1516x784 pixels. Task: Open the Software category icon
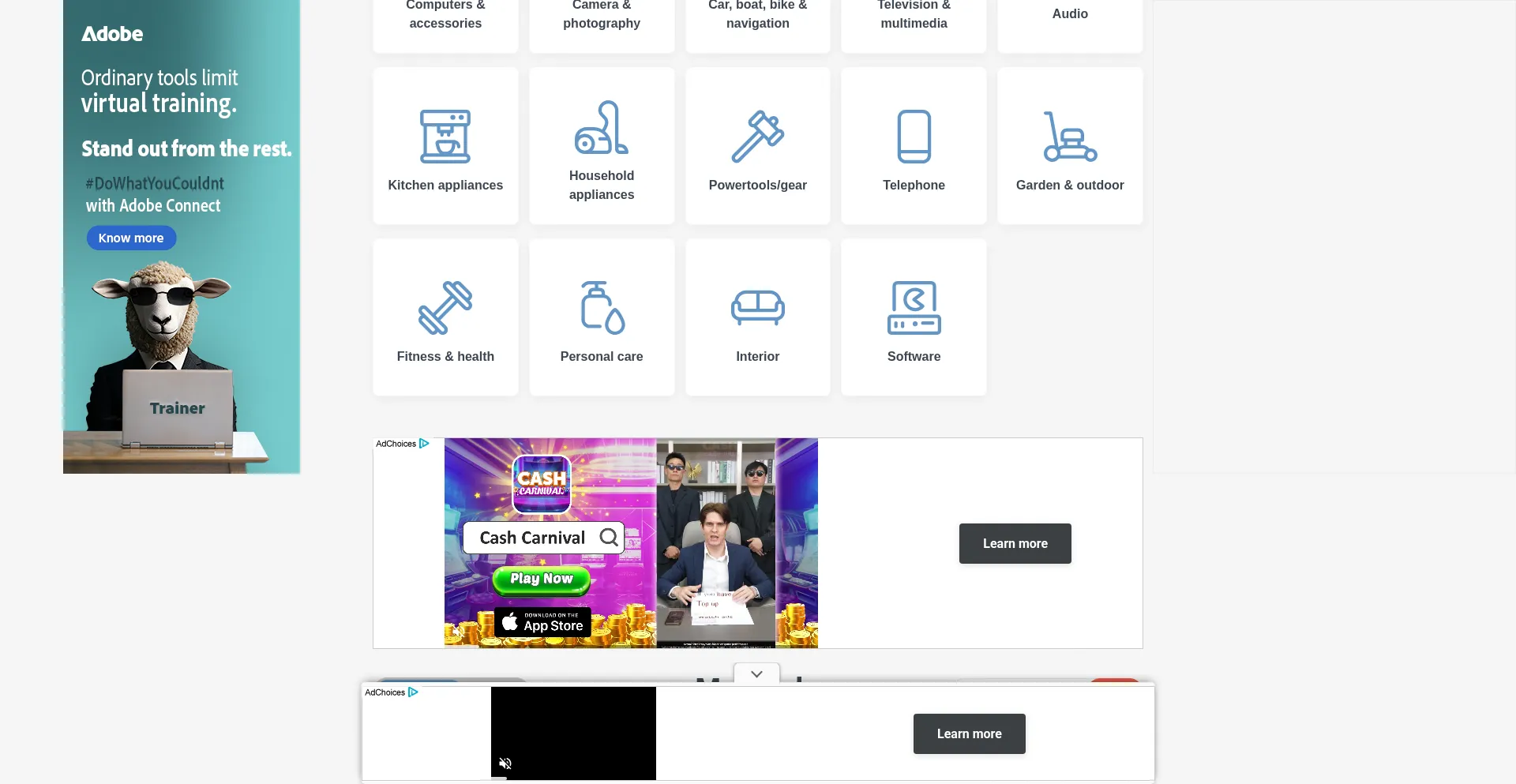[914, 308]
